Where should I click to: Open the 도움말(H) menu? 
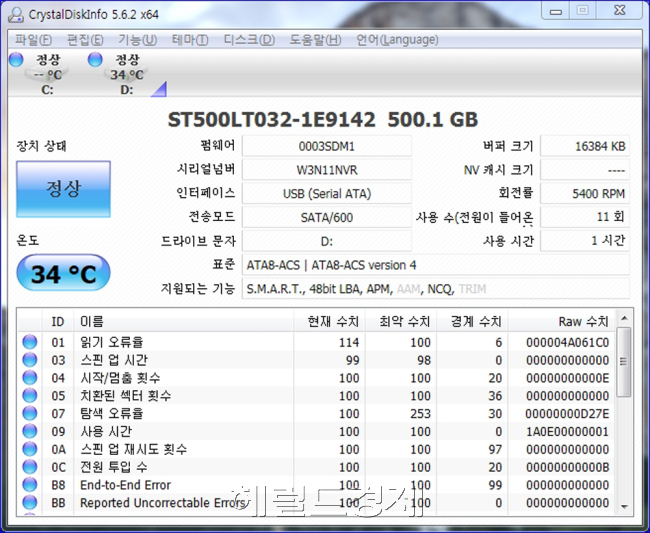[315, 40]
